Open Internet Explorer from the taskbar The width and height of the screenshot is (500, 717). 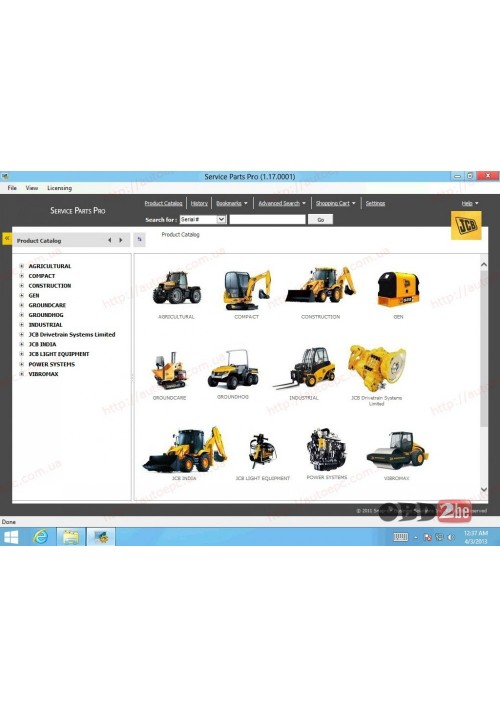tap(41, 536)
